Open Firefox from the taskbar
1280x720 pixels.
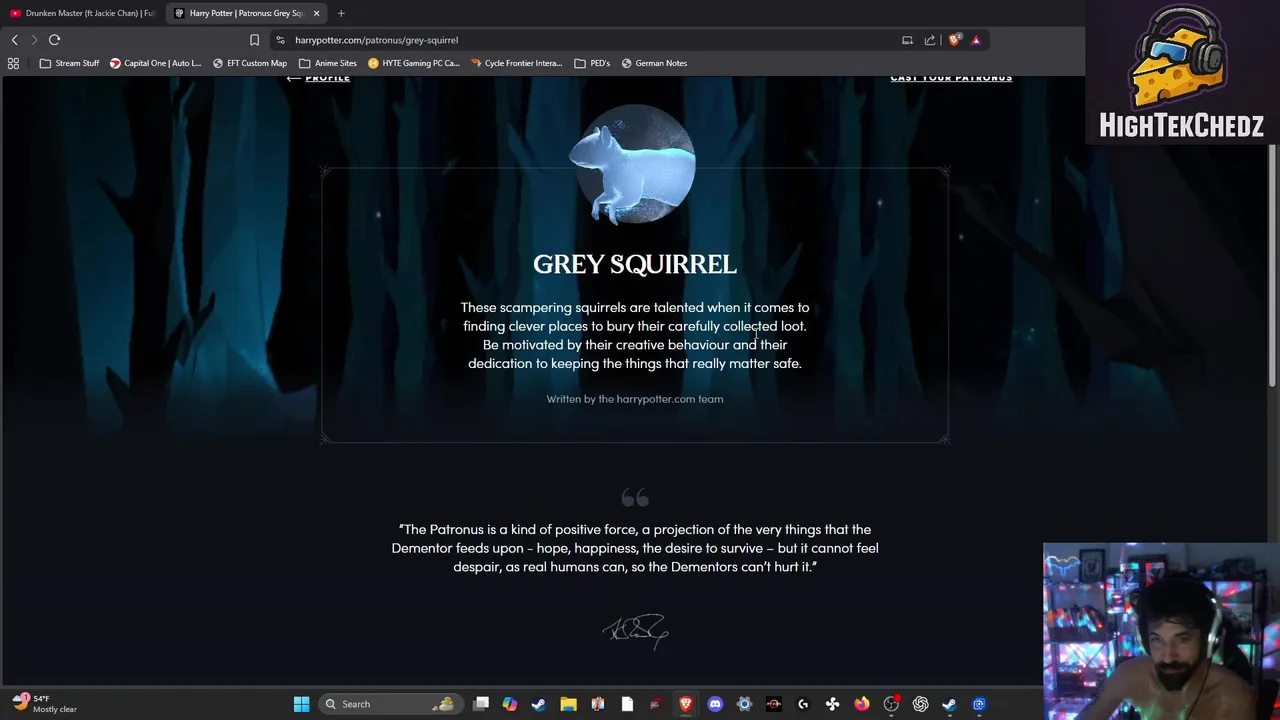pos(862,704)
